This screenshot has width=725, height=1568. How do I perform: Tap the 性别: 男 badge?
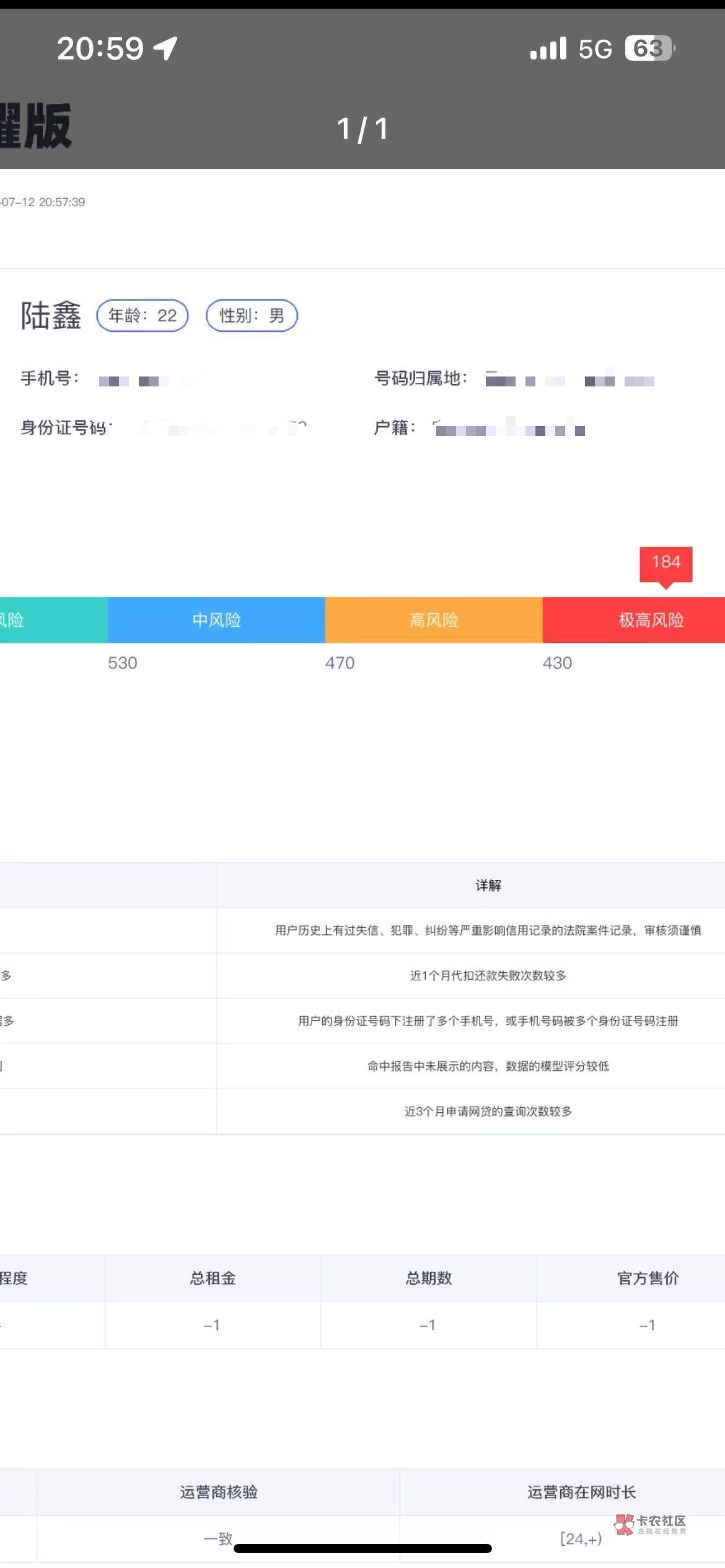click(x=252, y=316)
